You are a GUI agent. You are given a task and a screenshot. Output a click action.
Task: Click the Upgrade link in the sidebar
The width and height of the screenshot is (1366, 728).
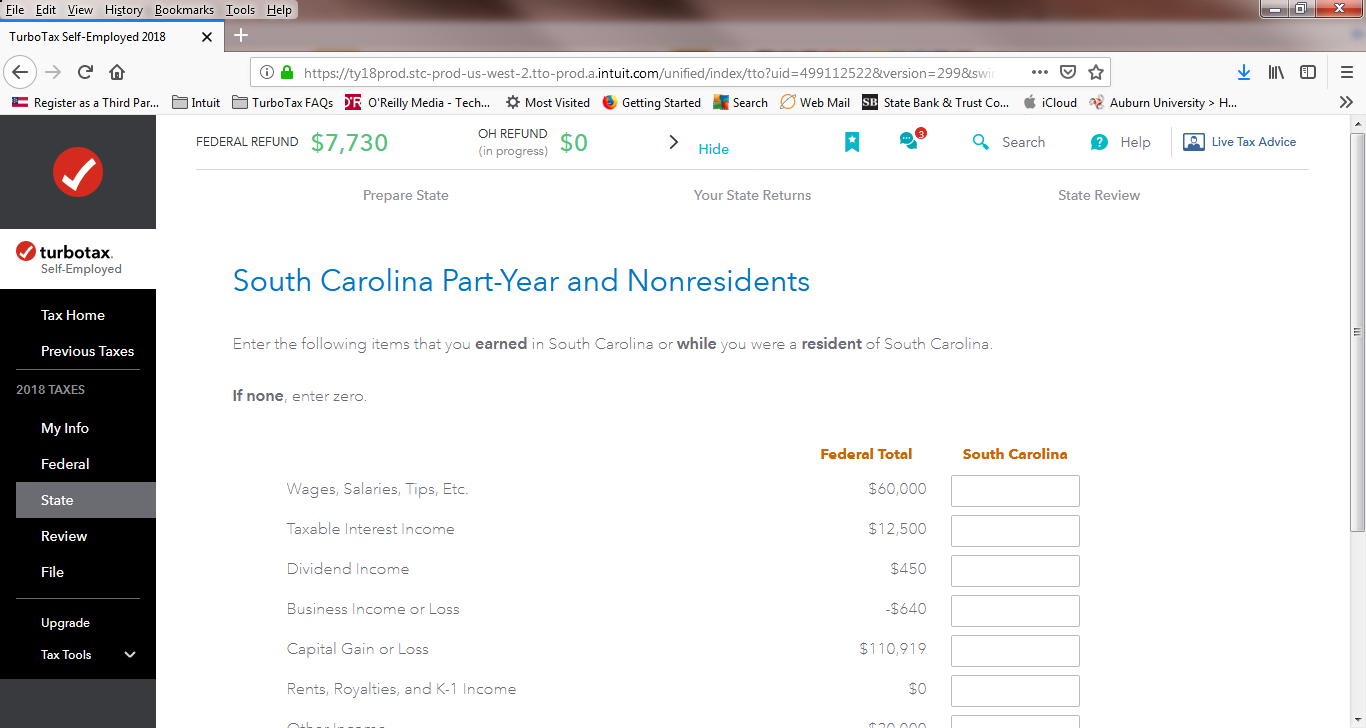click(x=65, y=622)
